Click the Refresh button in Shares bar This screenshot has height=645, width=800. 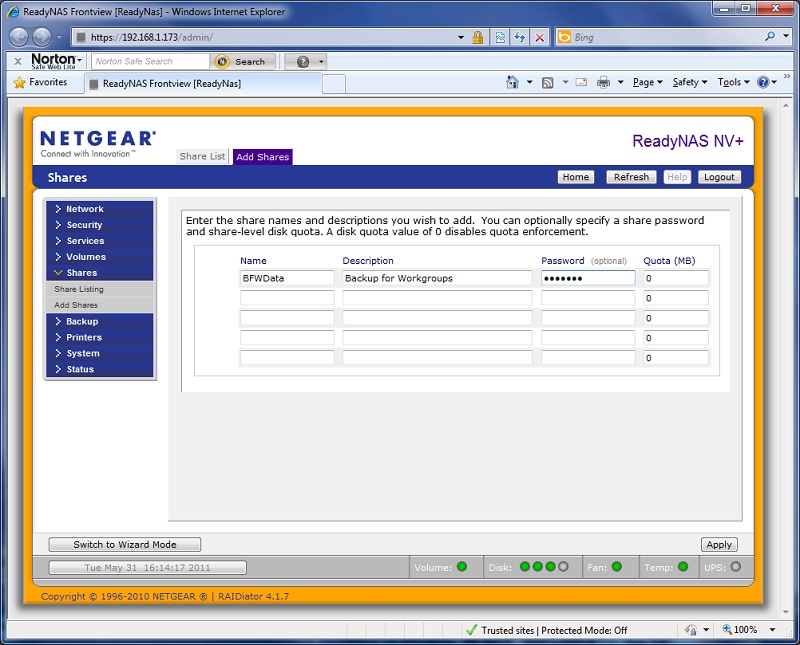pyautogui.click(x=631, y=177)
